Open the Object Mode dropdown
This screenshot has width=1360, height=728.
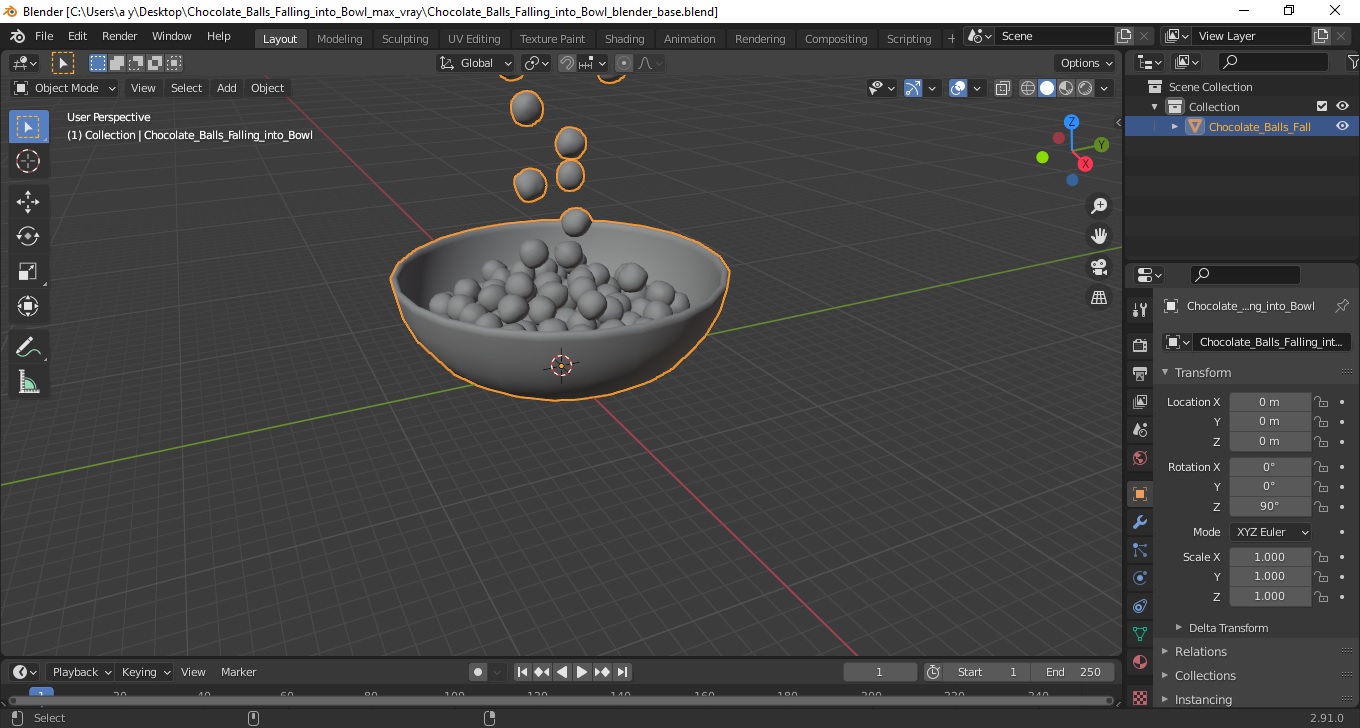(65, 88)
